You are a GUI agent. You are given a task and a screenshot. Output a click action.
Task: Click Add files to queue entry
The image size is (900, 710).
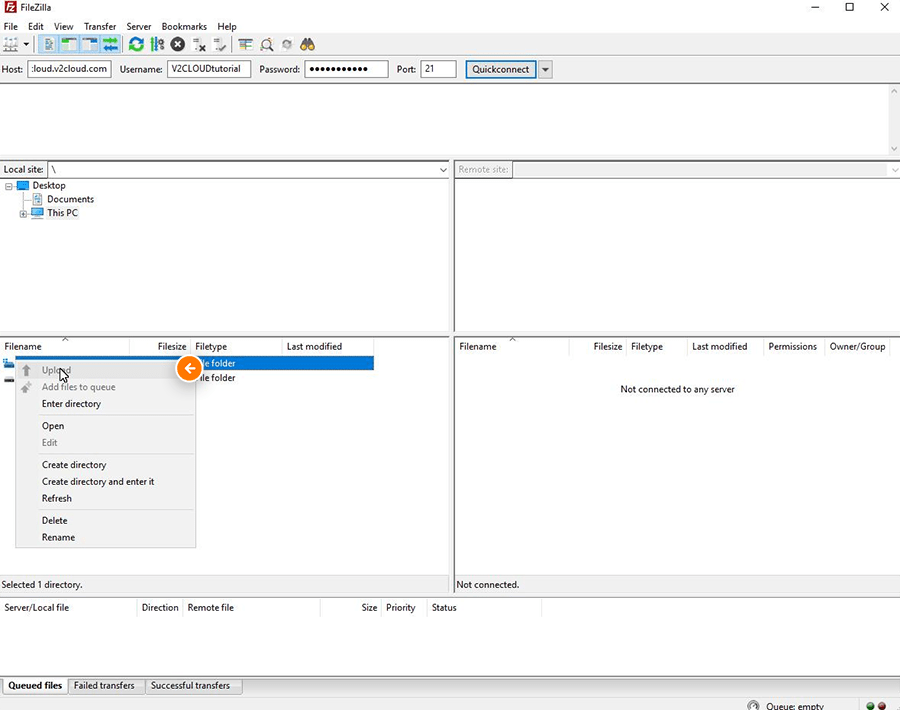click(106, 387)
